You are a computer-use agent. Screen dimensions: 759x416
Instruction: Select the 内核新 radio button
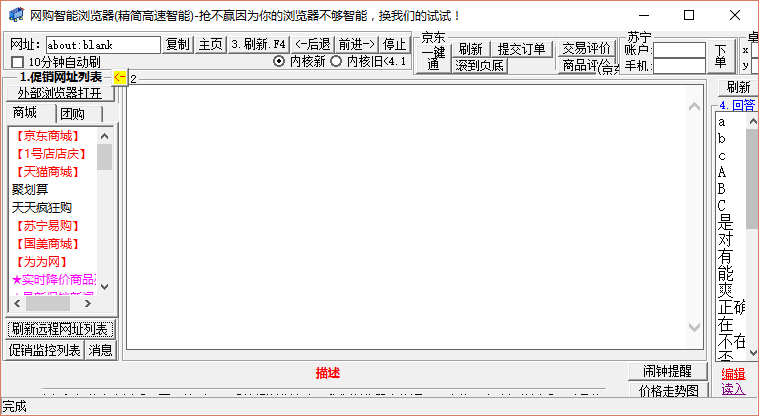pos(279,62)
